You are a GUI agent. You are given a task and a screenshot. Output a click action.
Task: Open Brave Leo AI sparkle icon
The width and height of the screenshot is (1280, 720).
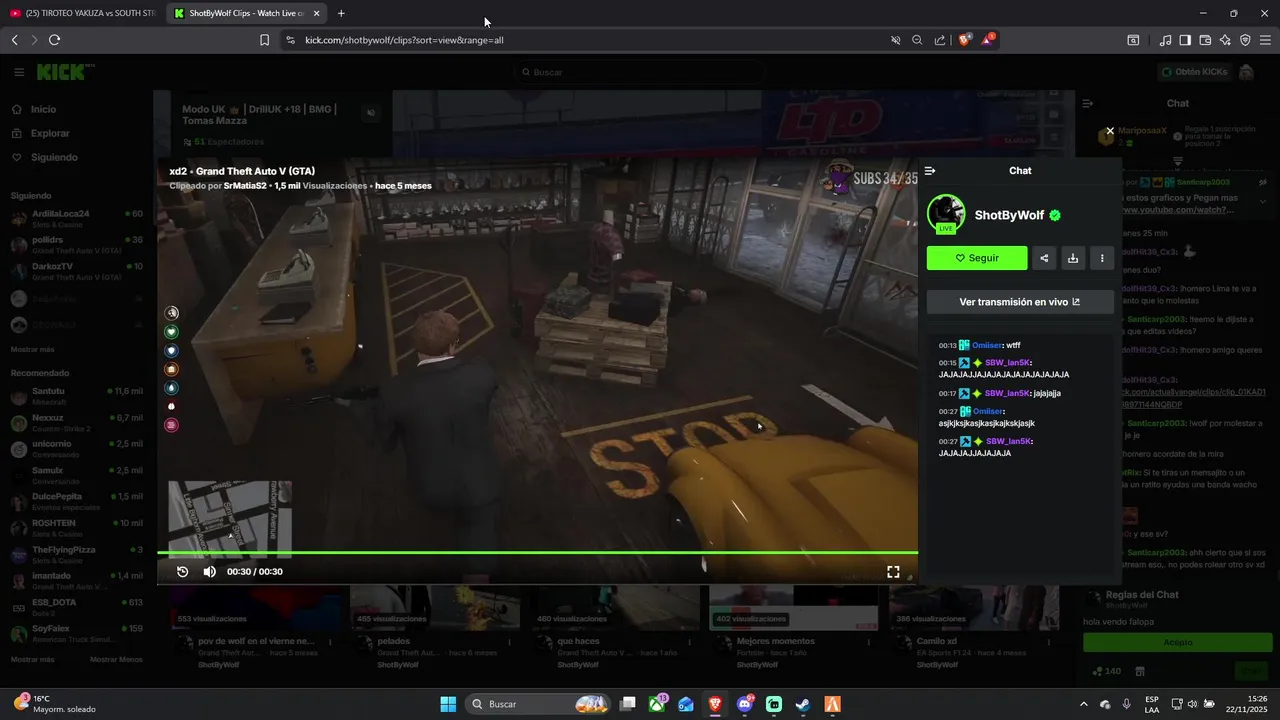(x=1225, y=40)
